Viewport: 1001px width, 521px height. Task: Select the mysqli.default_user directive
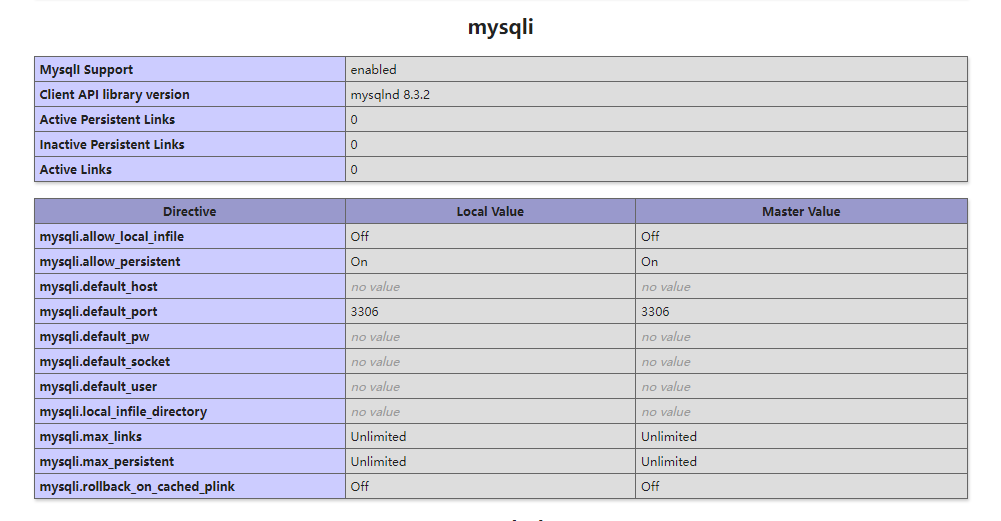98,386
